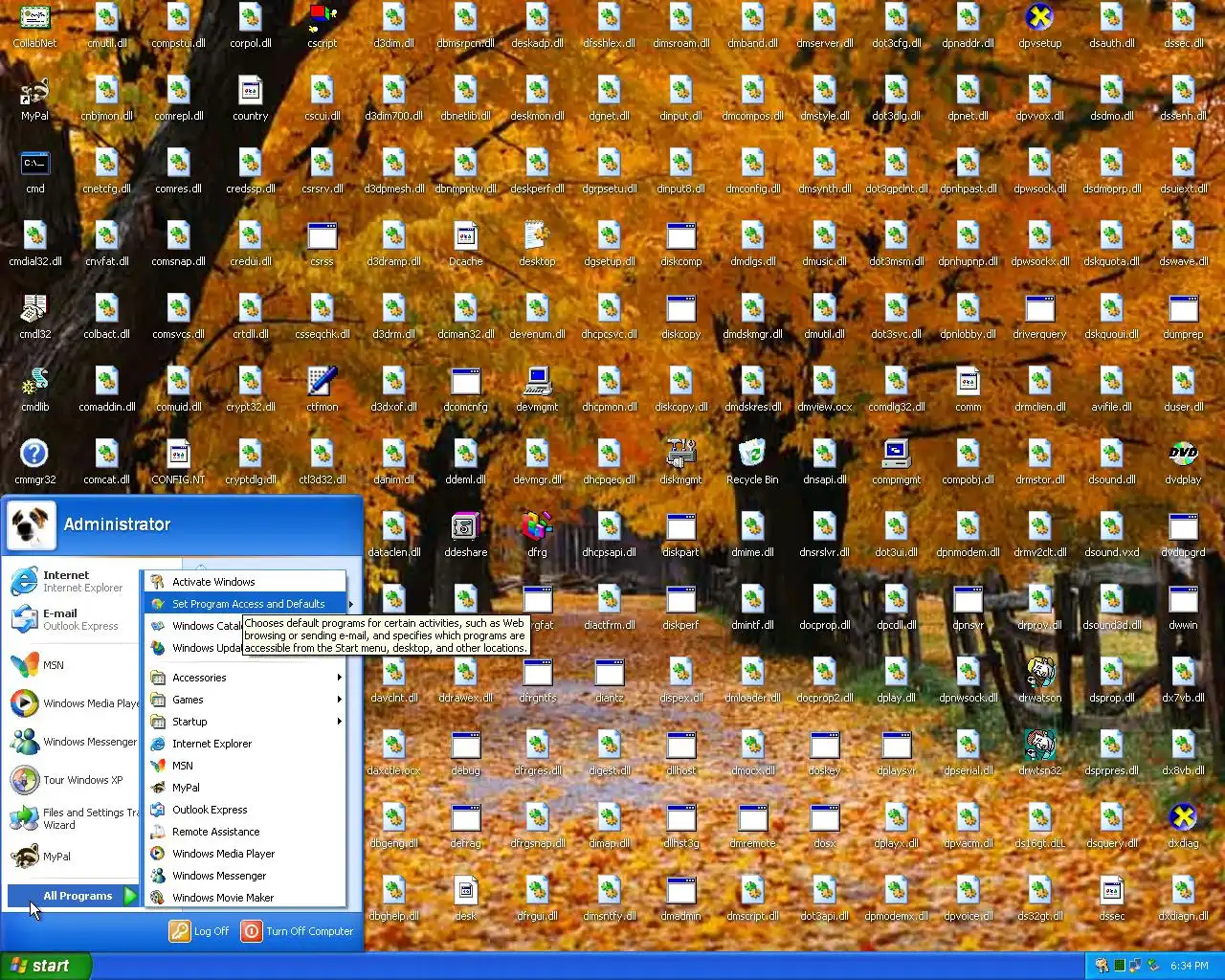Image resolution: width=1225 pixels, height=980 pixels.
Task: Click the Start button
Action: pyautogui.click(x=45, y=966)
